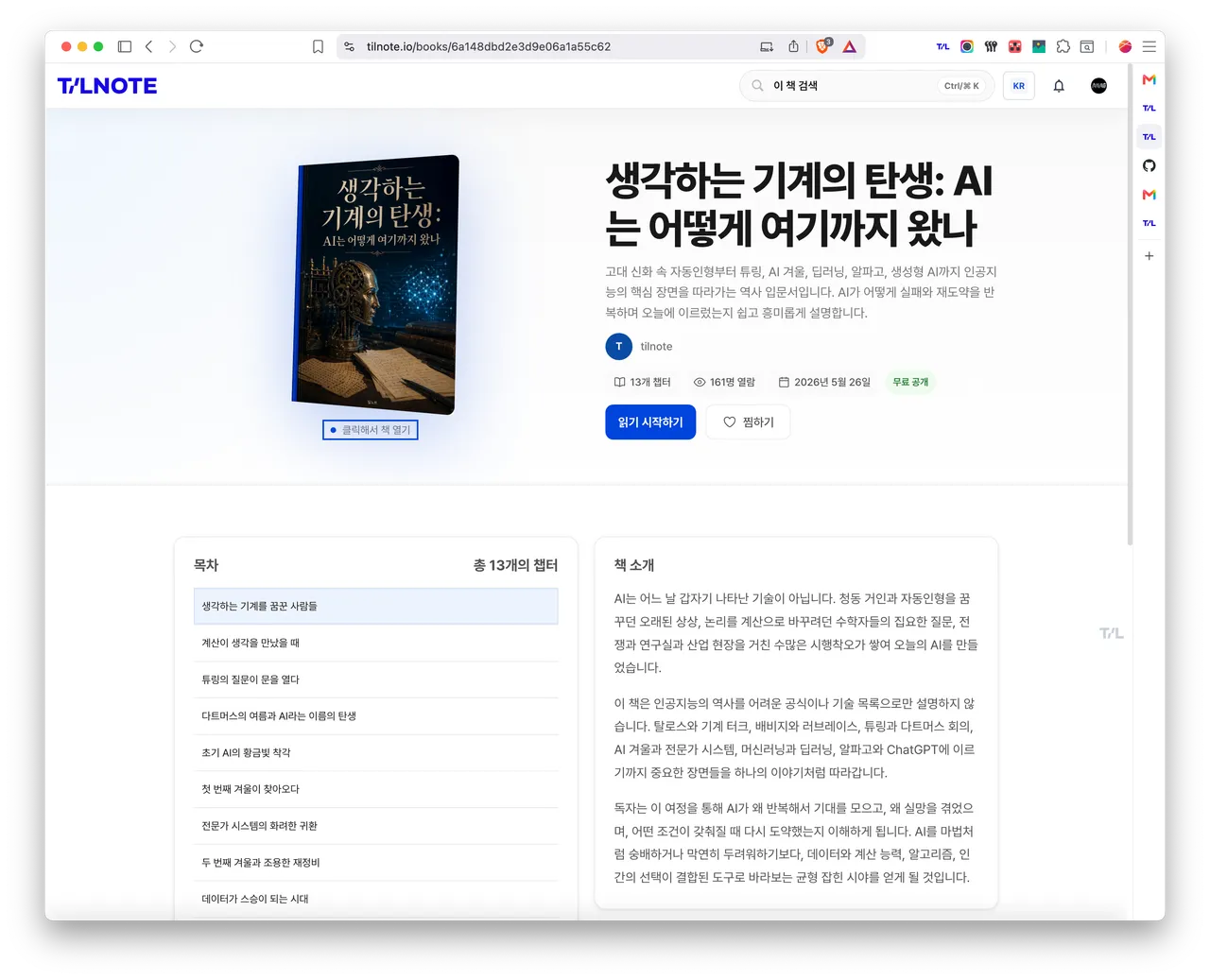Go back with the browser back arrow

[x=148, y=46]
